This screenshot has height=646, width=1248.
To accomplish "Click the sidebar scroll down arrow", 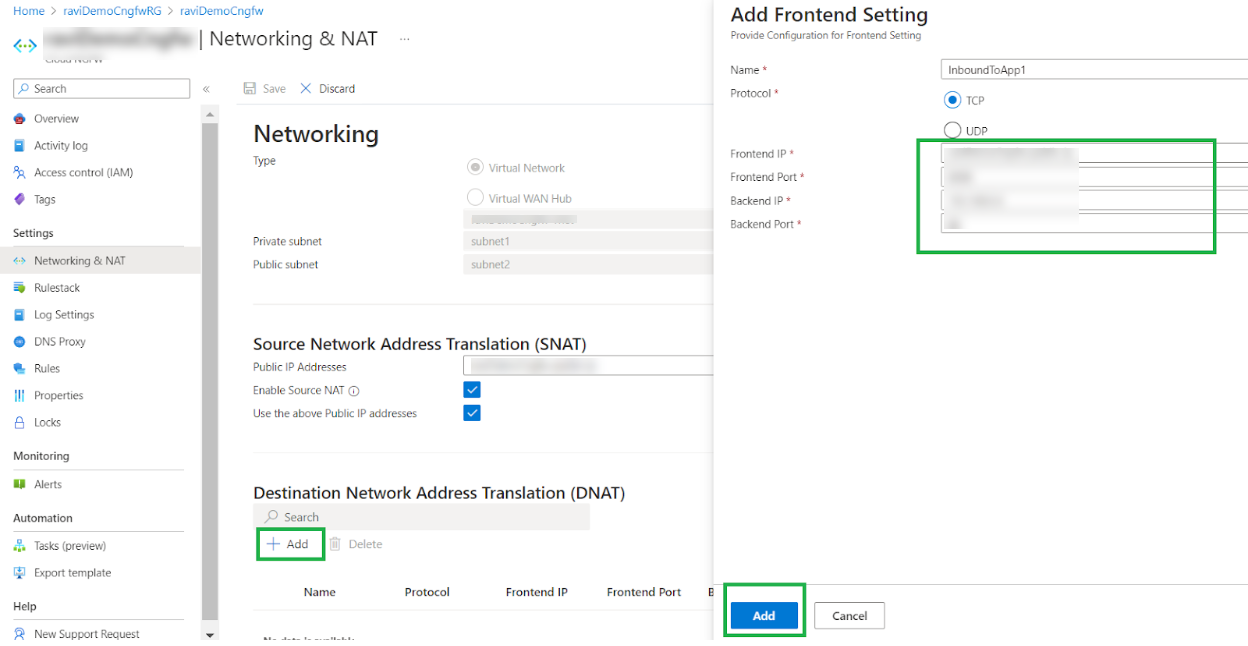I will point(210,635).
